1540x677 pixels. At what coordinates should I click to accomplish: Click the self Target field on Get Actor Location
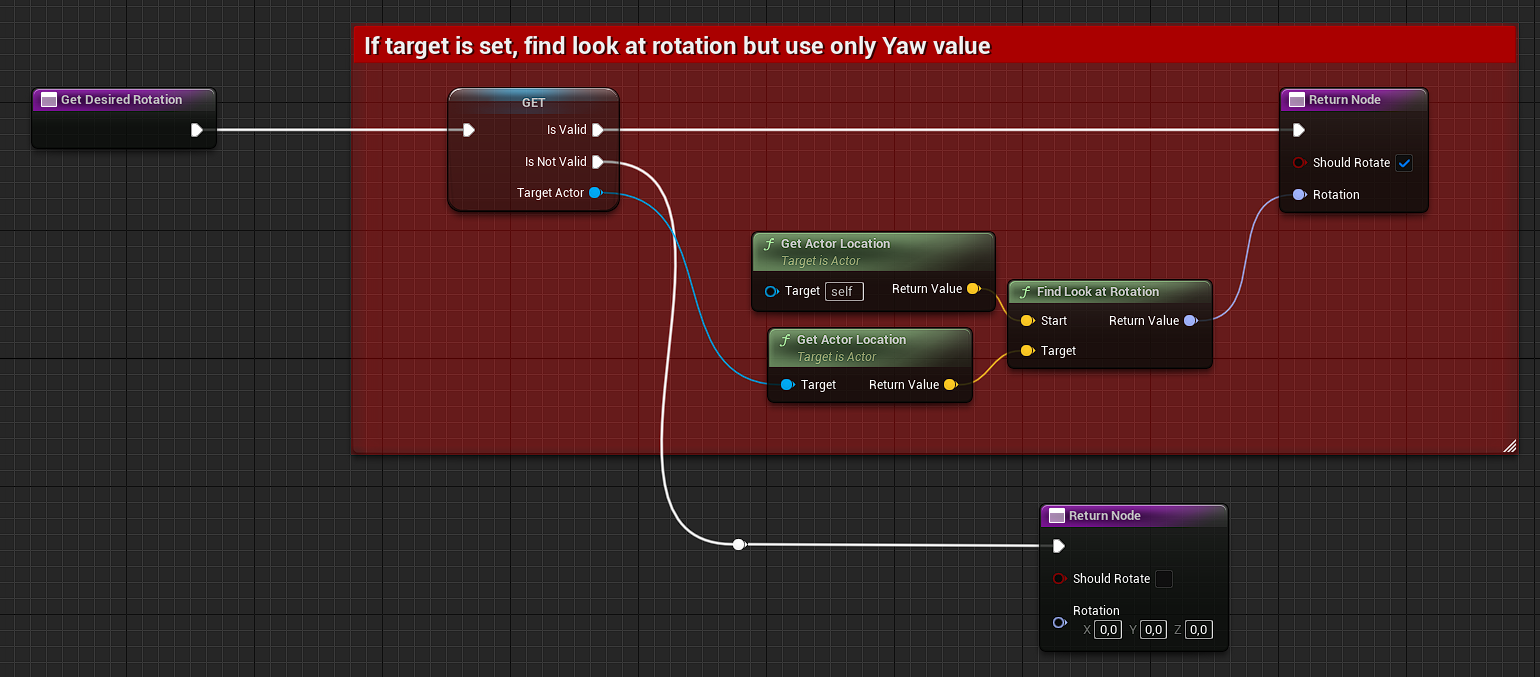tap(843, 291)
